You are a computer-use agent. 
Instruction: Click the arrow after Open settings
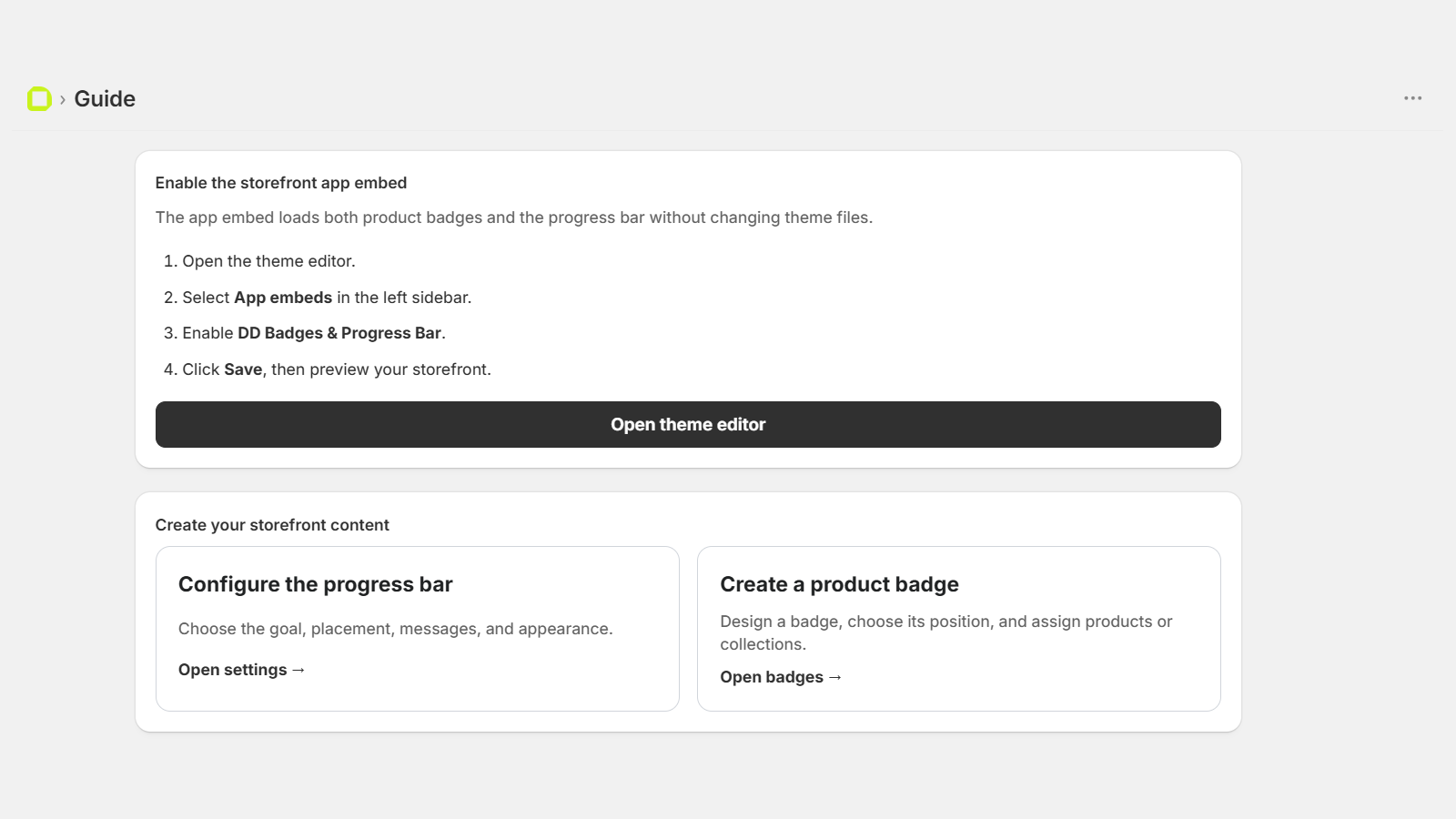pyautogui.click(x=298, y=670)
